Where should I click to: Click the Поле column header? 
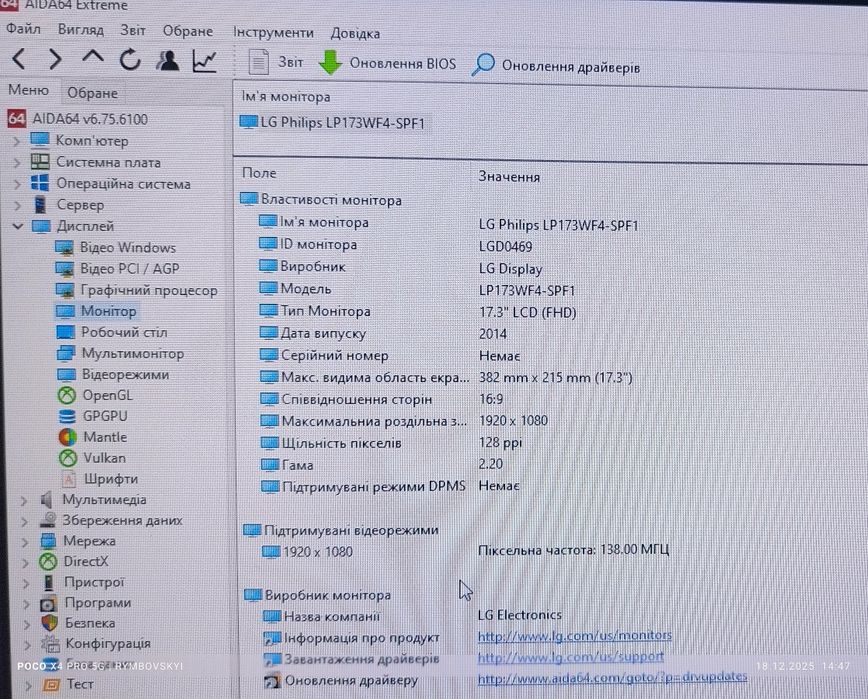coord(259,173)
